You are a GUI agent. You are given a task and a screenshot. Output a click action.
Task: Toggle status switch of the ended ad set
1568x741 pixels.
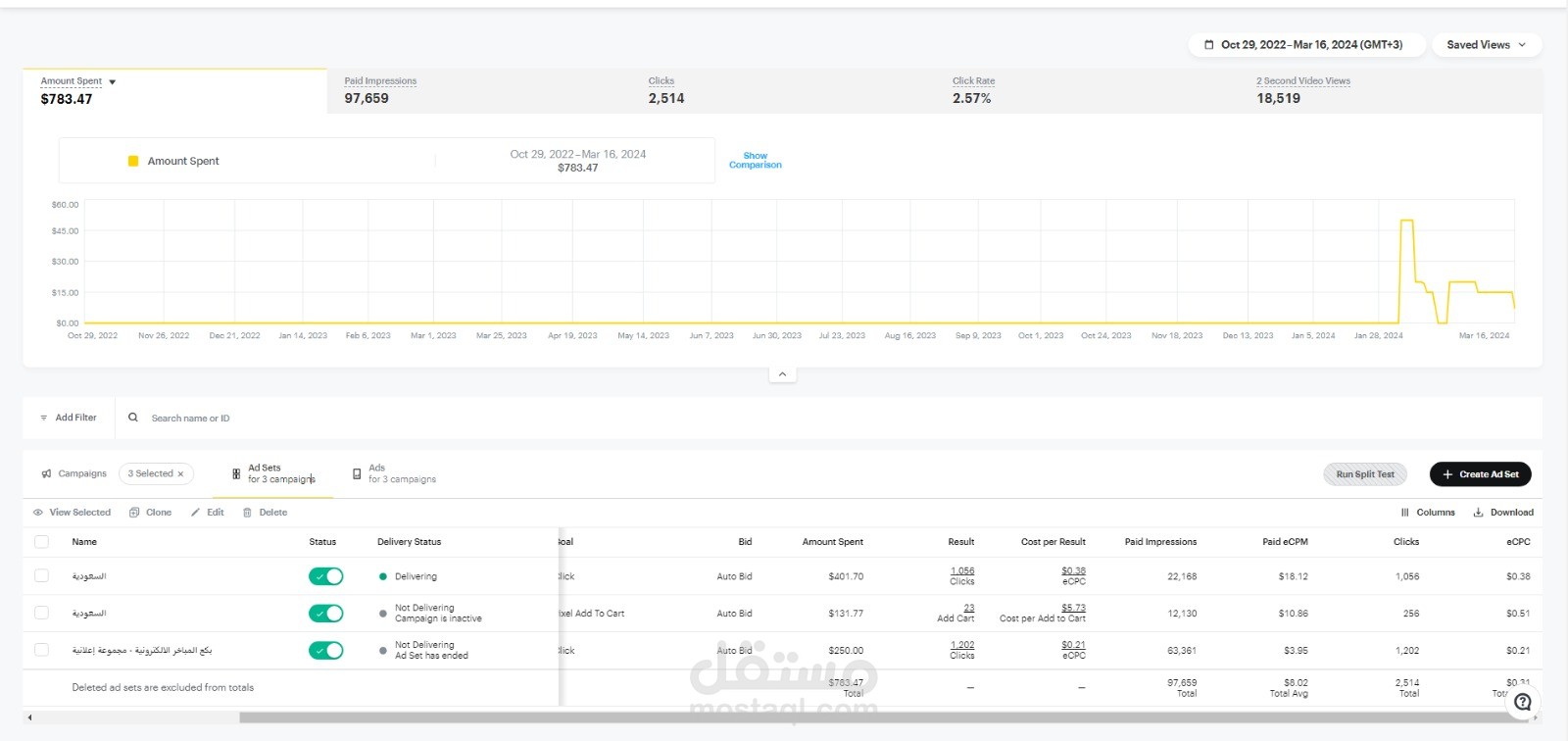[x=326, y=651]
